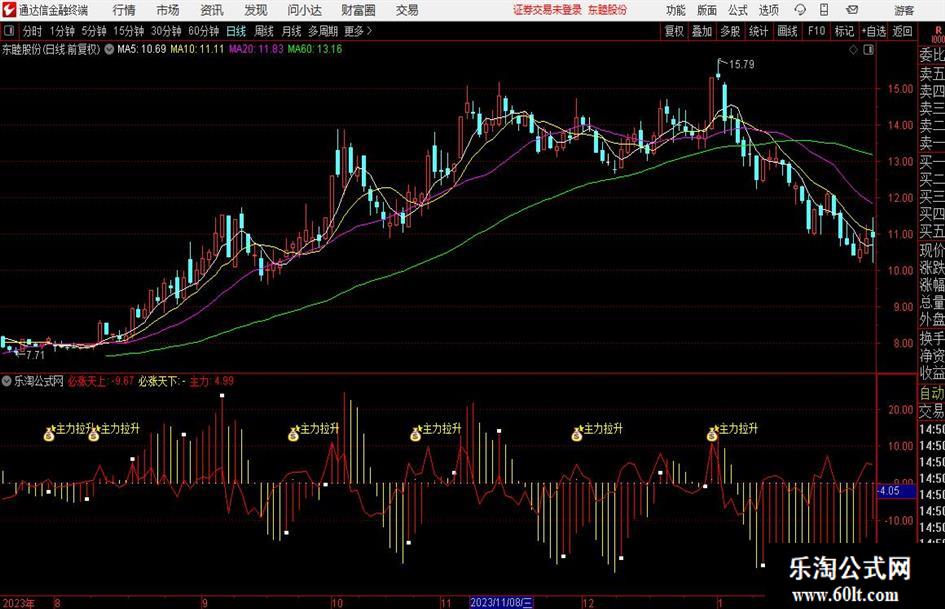Open the 市场 menu
Viewport: 945px width, 609px height.
tap(168, 10)
